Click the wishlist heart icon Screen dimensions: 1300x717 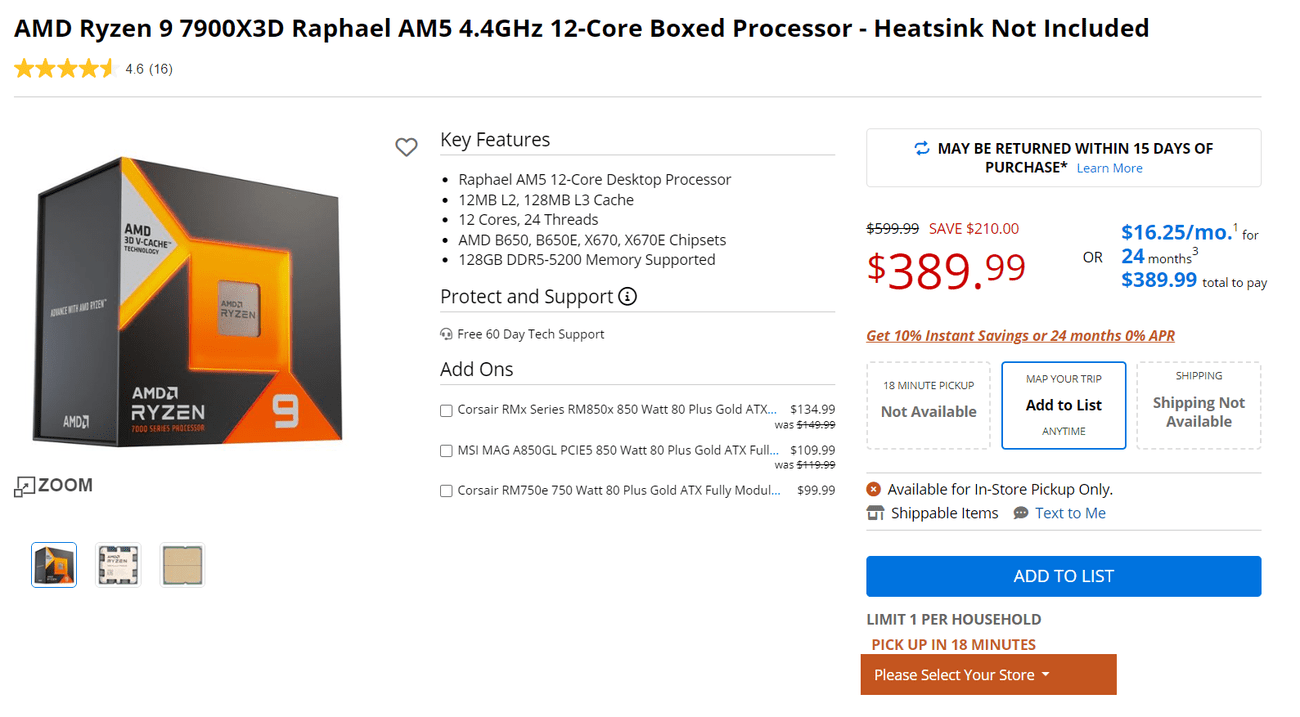[x=406, y=148]
